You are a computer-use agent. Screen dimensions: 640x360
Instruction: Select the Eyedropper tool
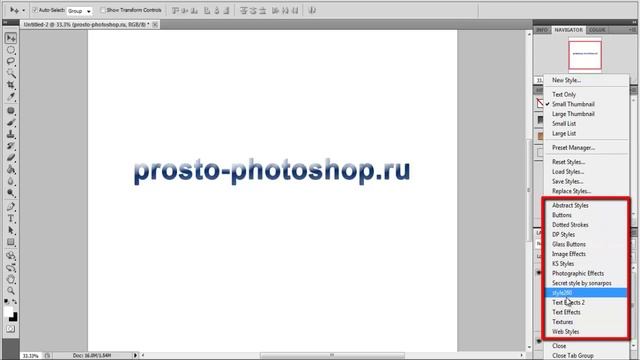click(11, 97)
